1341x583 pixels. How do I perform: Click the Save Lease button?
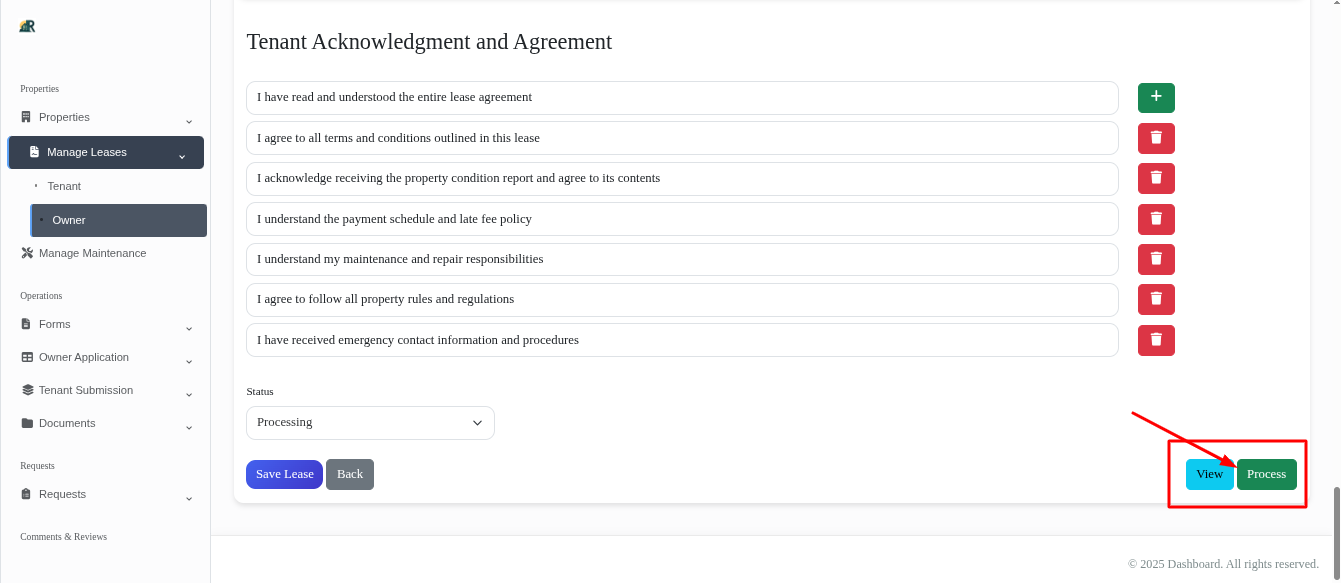tap(284, 474)
